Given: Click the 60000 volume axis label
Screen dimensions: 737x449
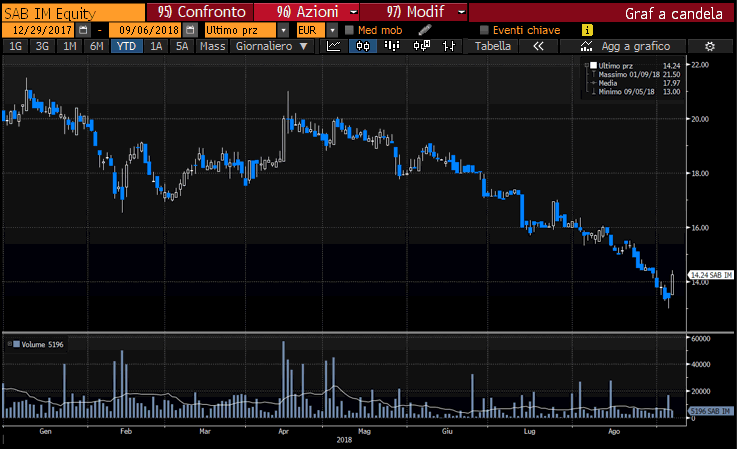Looking at the screenshot, I should click(x=701, y=339).
